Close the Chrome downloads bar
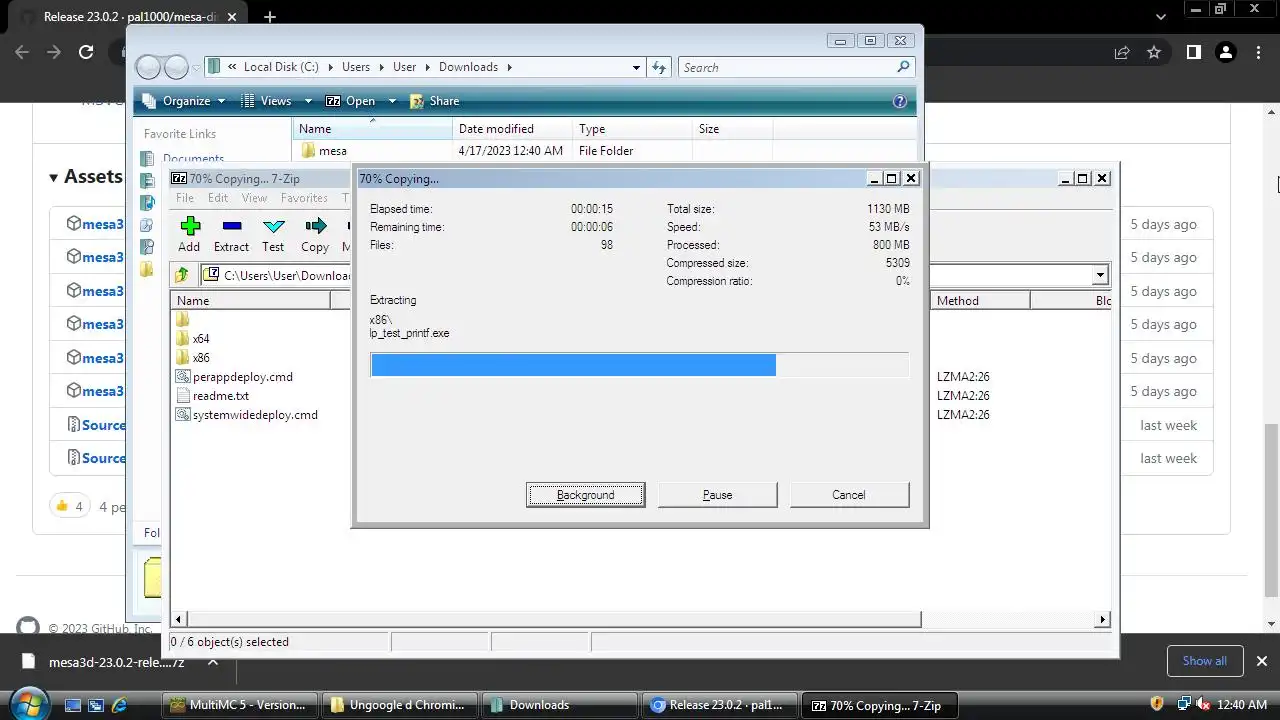 click(1261, 661)
